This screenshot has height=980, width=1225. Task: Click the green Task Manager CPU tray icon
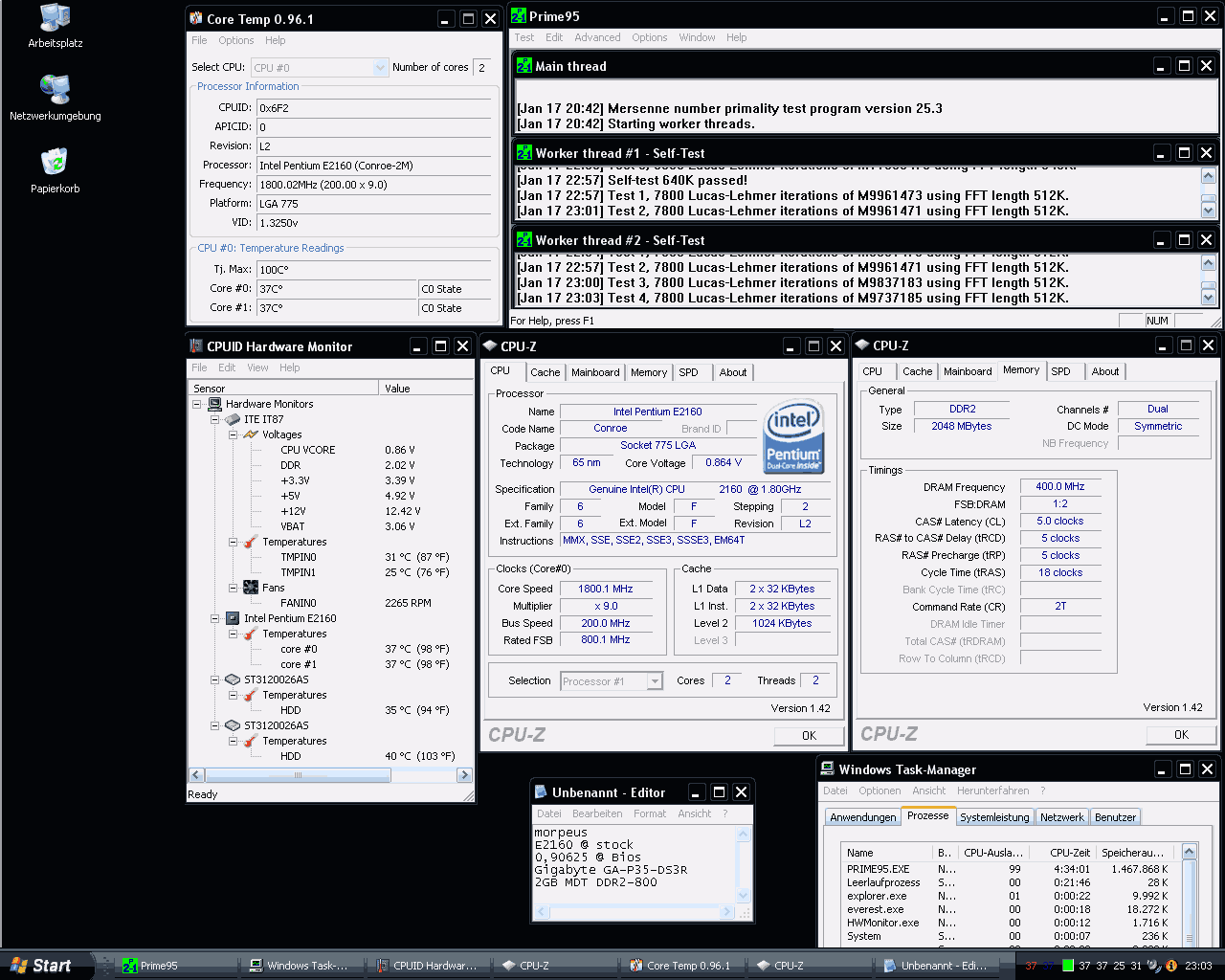coord(1069,966)
